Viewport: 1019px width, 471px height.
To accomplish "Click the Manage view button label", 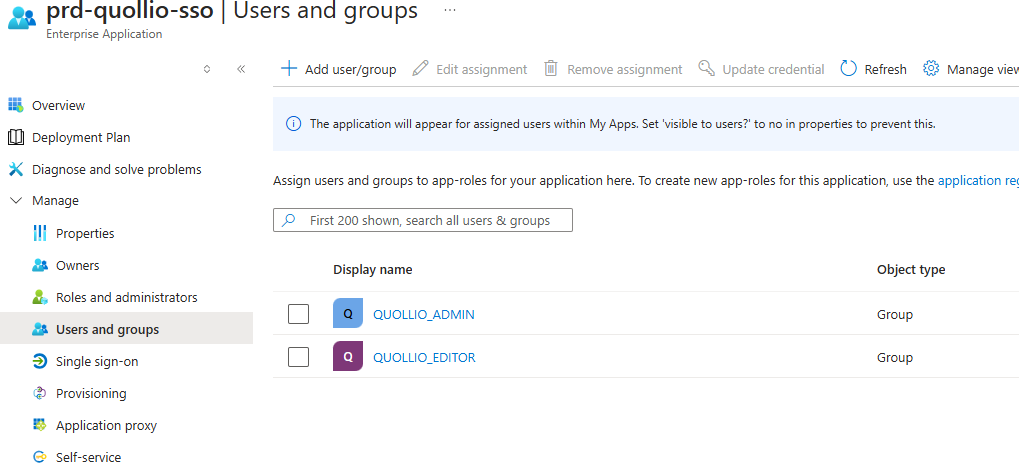I will point(983,70).
